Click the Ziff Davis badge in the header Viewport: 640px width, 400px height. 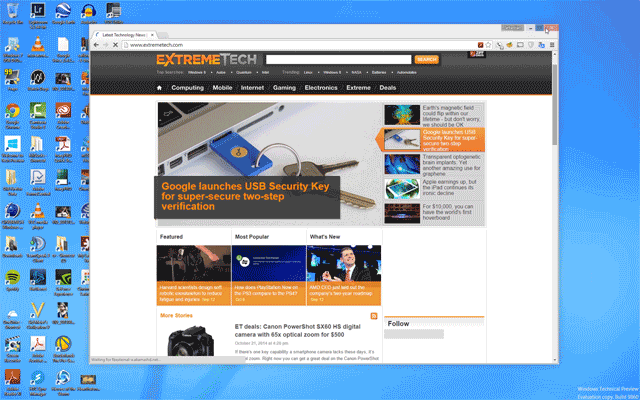(x=477, y=54)
